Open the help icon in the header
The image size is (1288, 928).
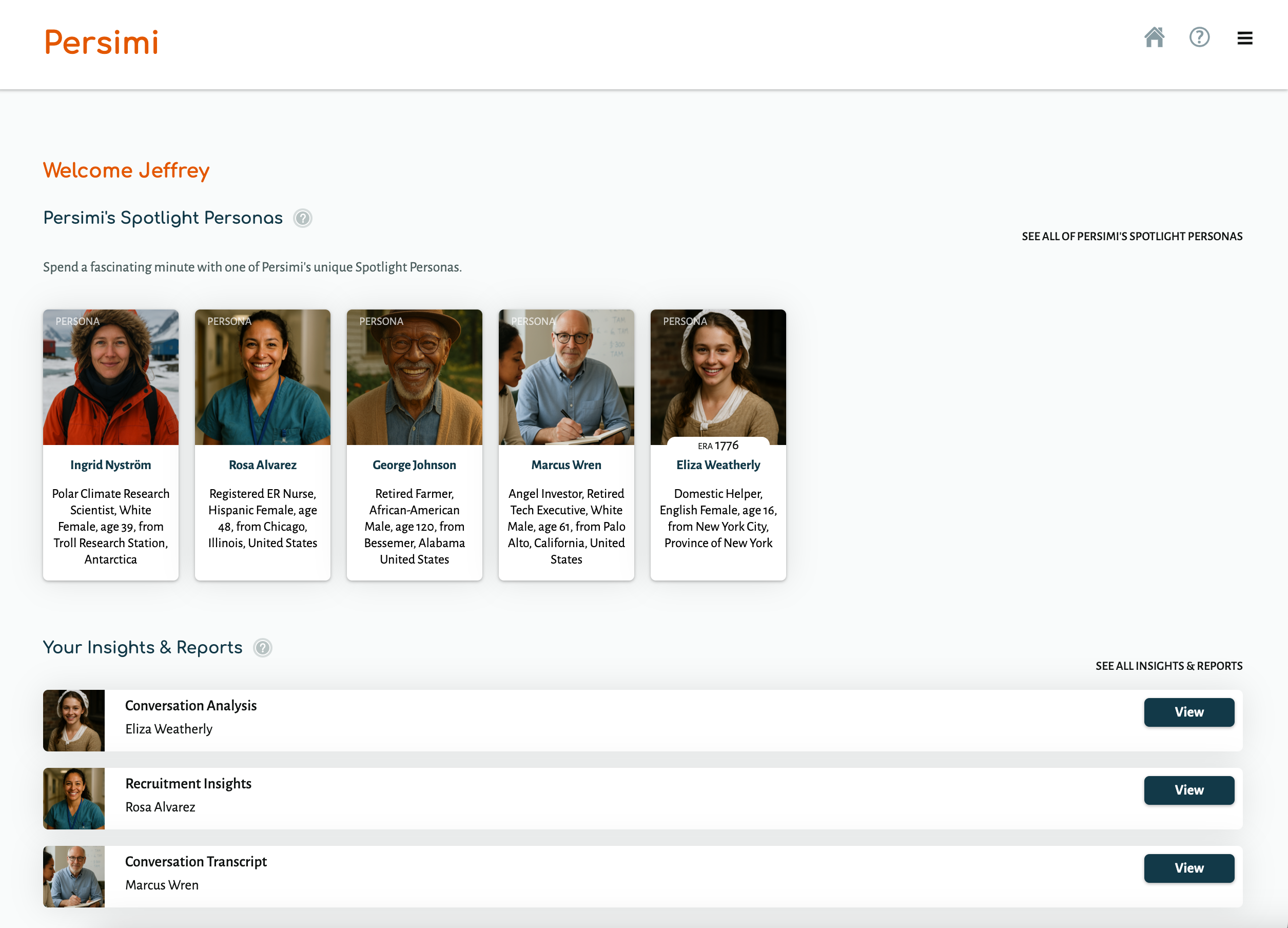point(1199,37)
